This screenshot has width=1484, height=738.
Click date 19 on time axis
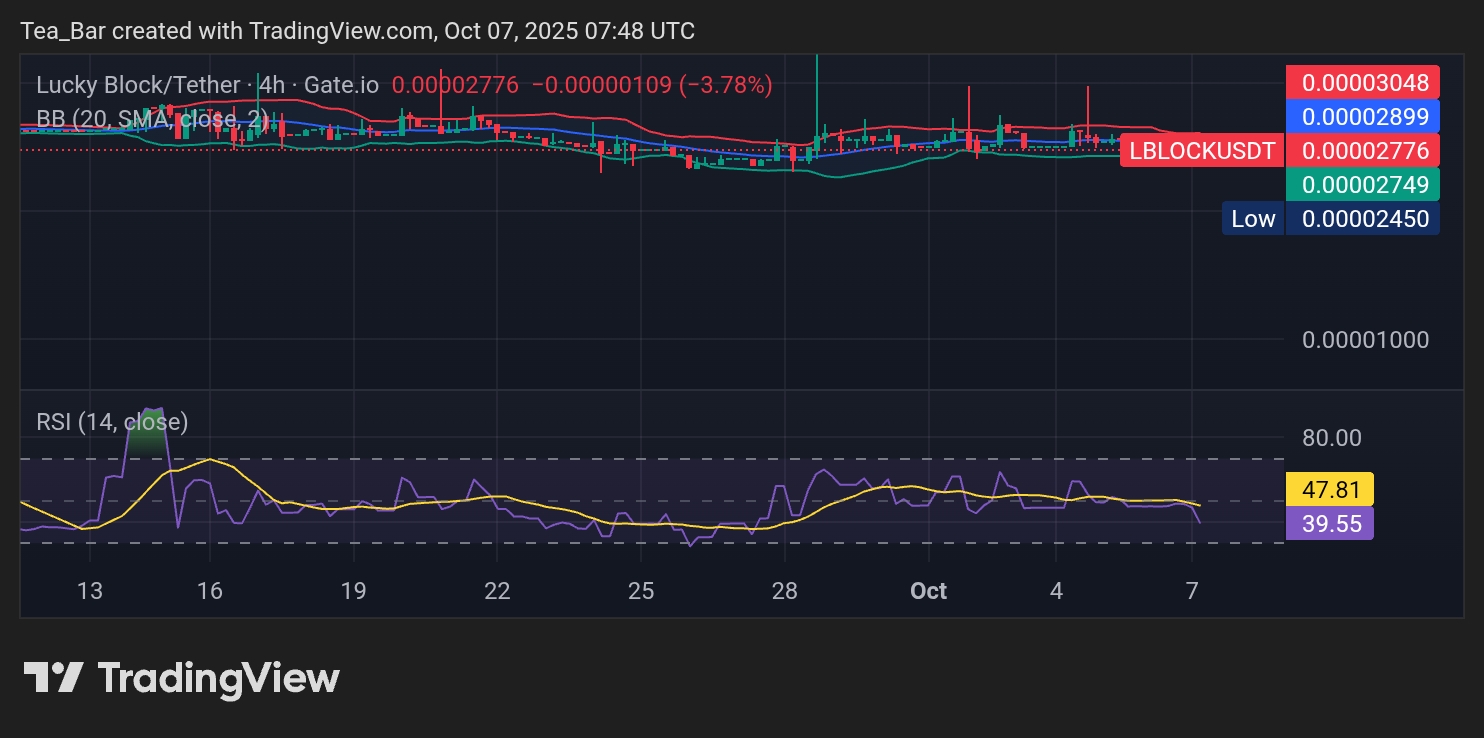(x=353, y=591)
